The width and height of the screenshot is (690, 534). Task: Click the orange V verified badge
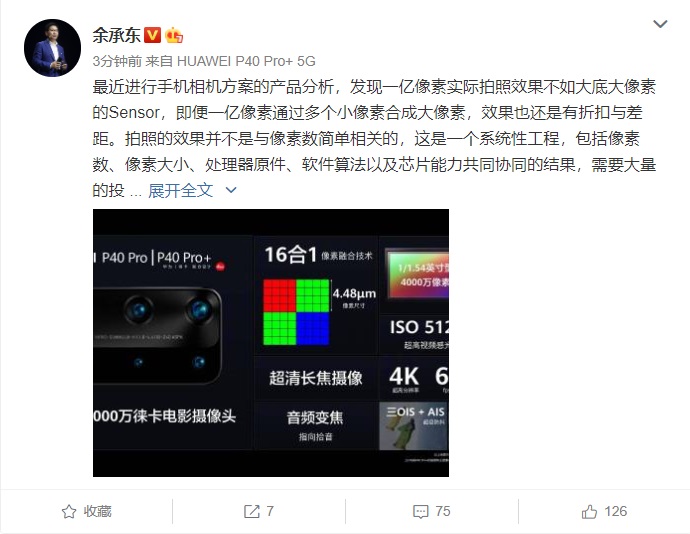tap(153, 35)
